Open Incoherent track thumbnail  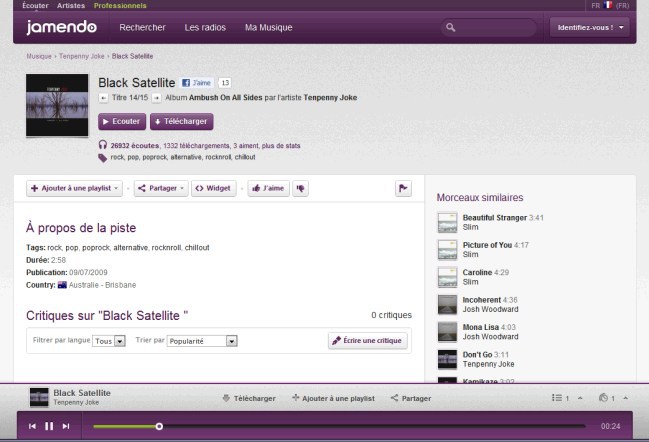click(447, 304)
